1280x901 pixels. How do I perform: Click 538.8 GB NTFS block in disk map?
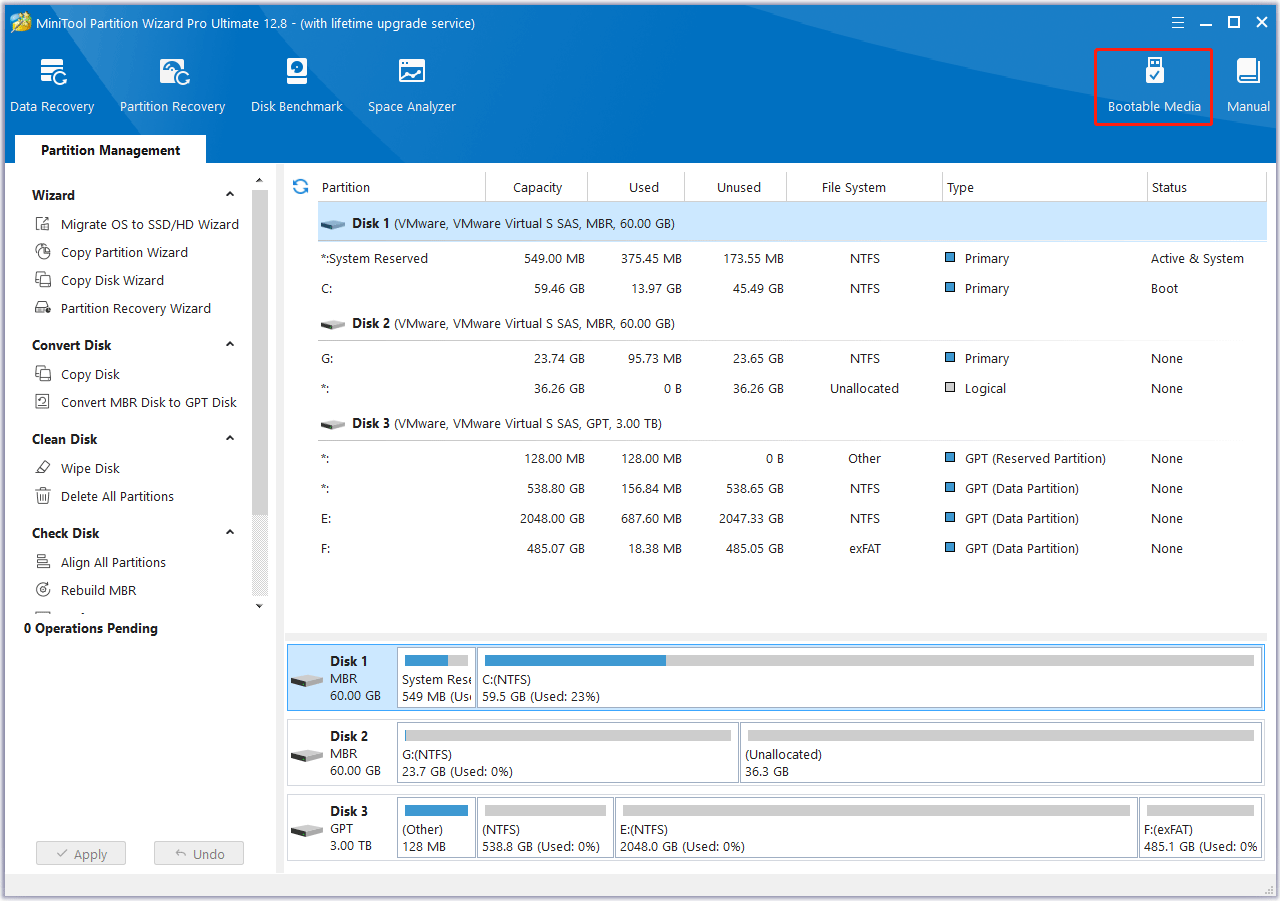click(x=545, y=828)
